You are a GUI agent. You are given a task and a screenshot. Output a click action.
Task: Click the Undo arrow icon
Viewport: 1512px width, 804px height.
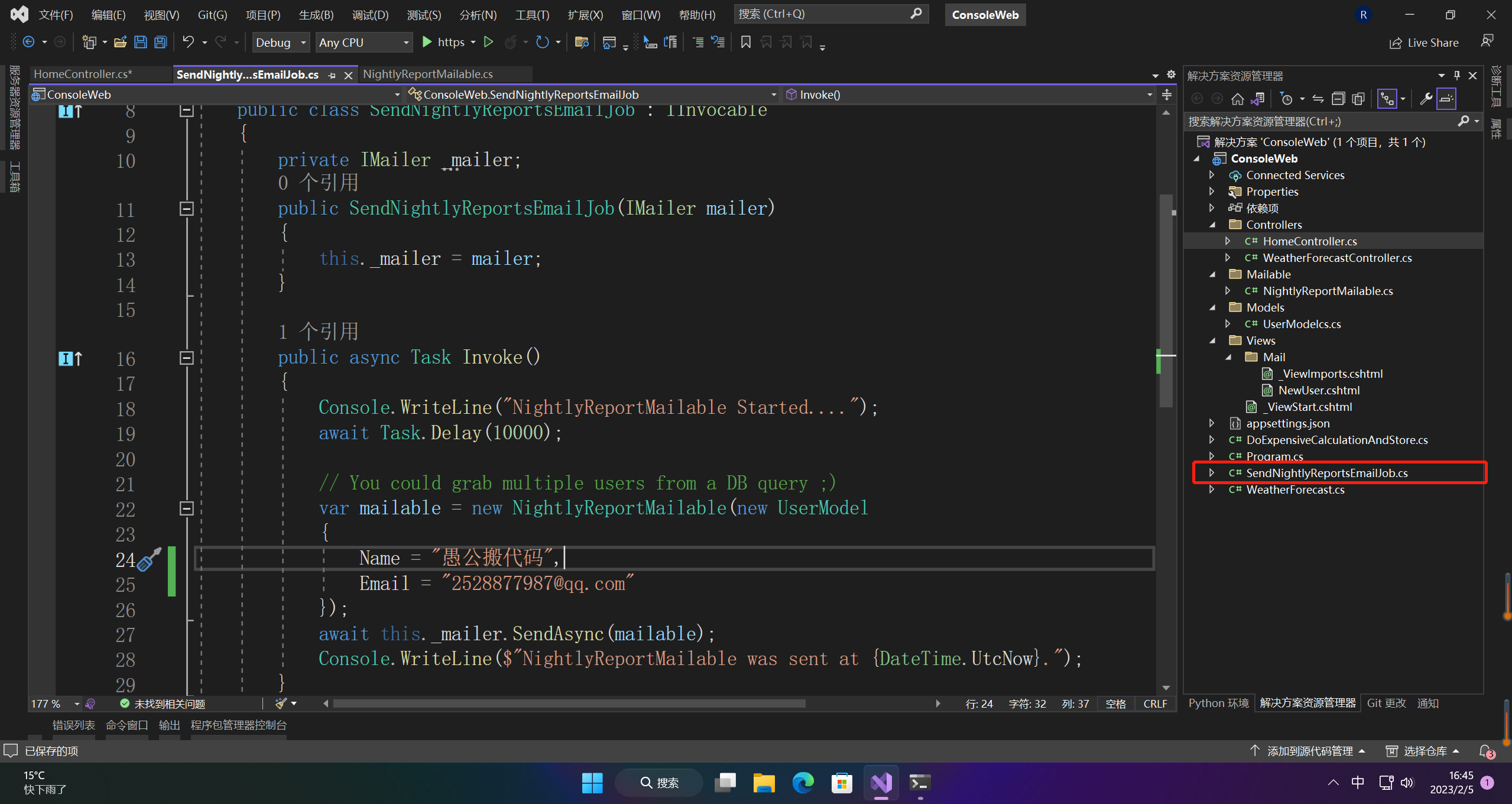pos(188,42)
